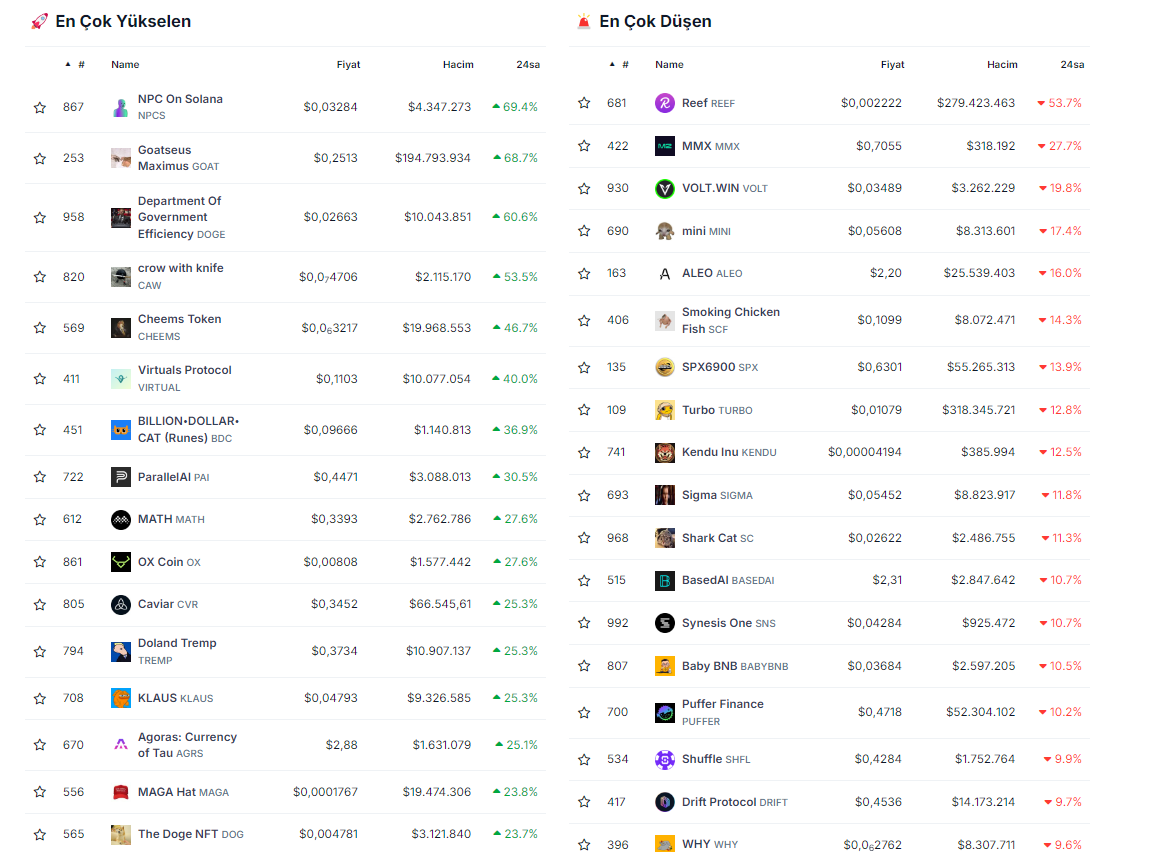This screenshot has width=1150, height=852.
Task: Click the Cheems Token thumbnail image
Action: (121, 328)
